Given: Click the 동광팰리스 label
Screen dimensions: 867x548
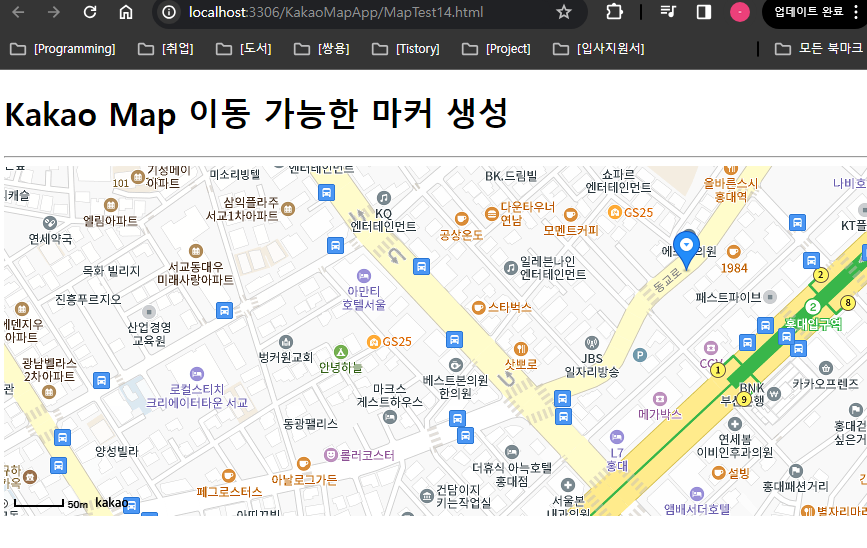Looking at the screenshot, I should coord(310,424).
